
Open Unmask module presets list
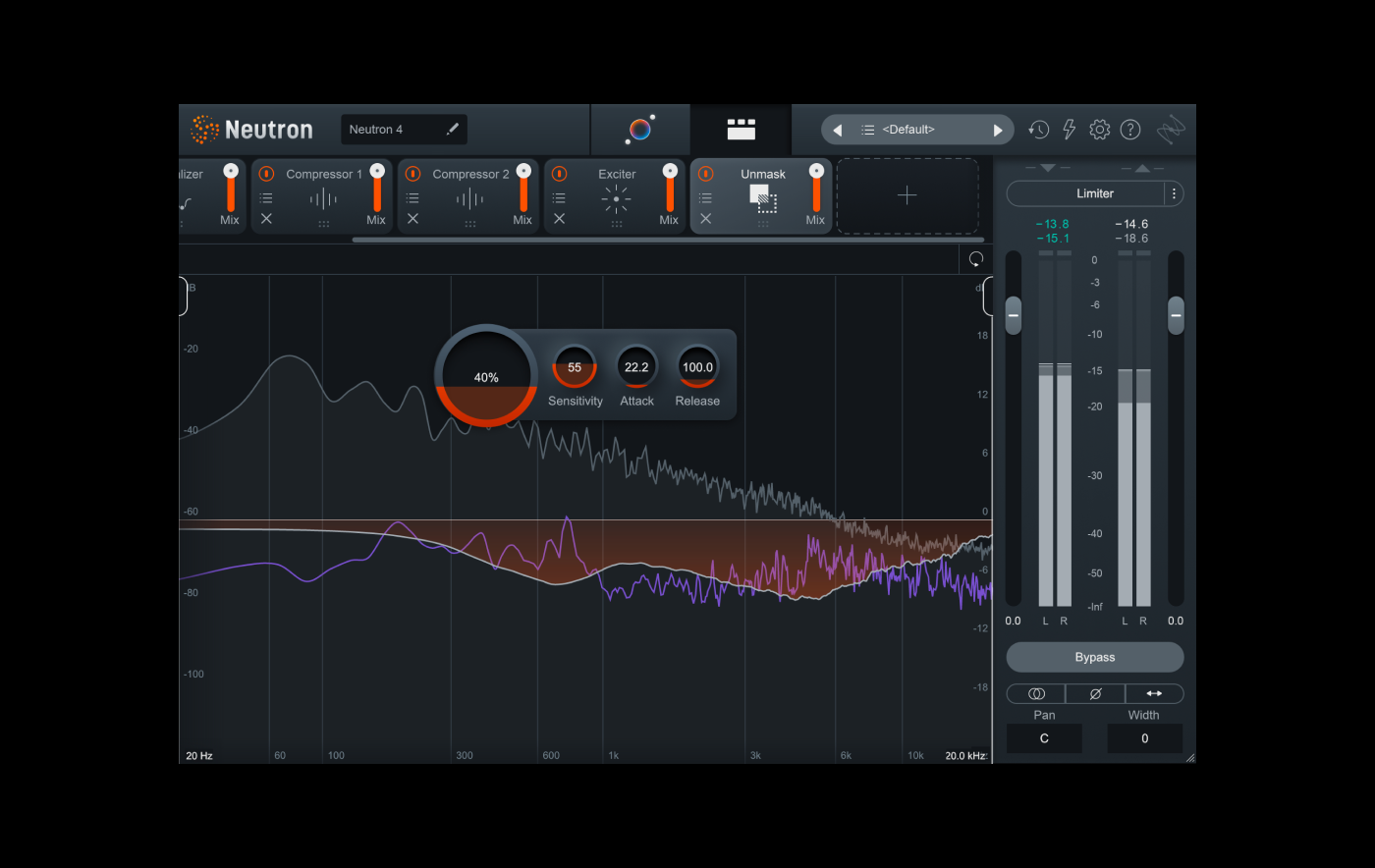point(705,197)
